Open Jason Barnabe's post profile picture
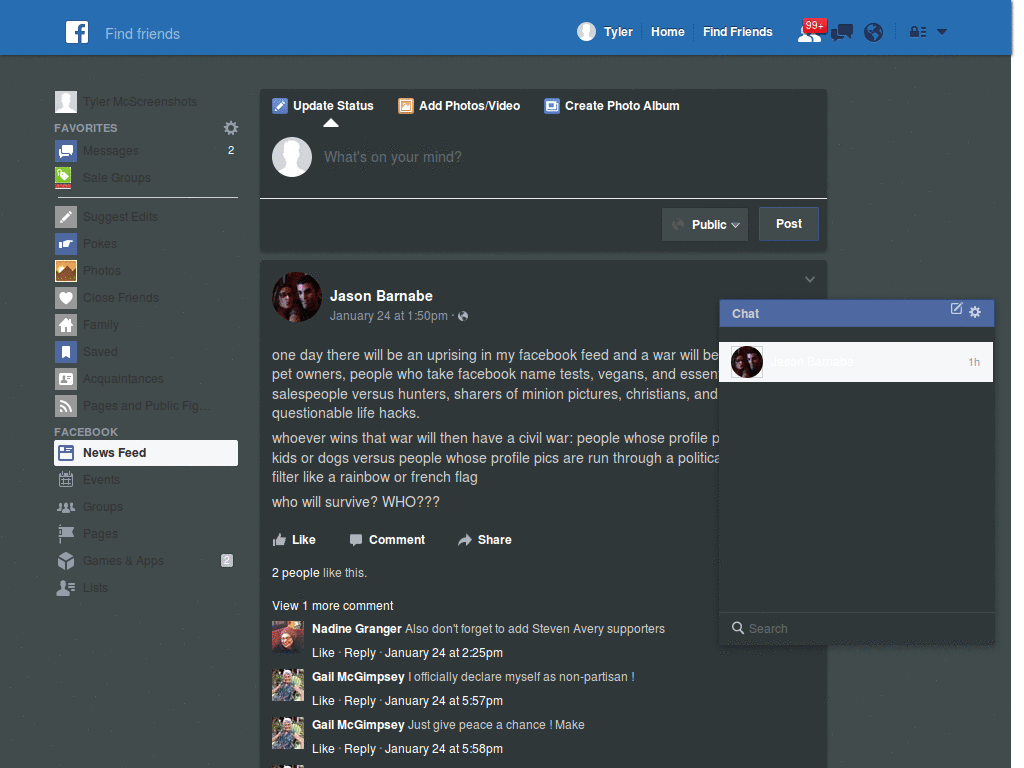 [296, 297]
